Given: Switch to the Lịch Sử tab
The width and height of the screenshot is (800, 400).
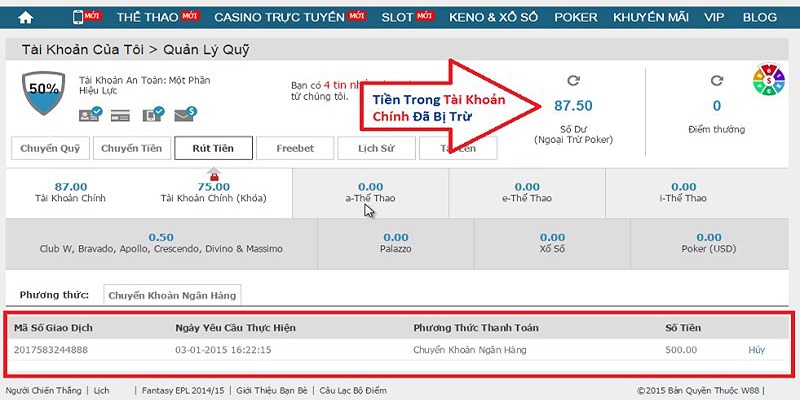Looking at the screenshot, I should tap(376, 148).
